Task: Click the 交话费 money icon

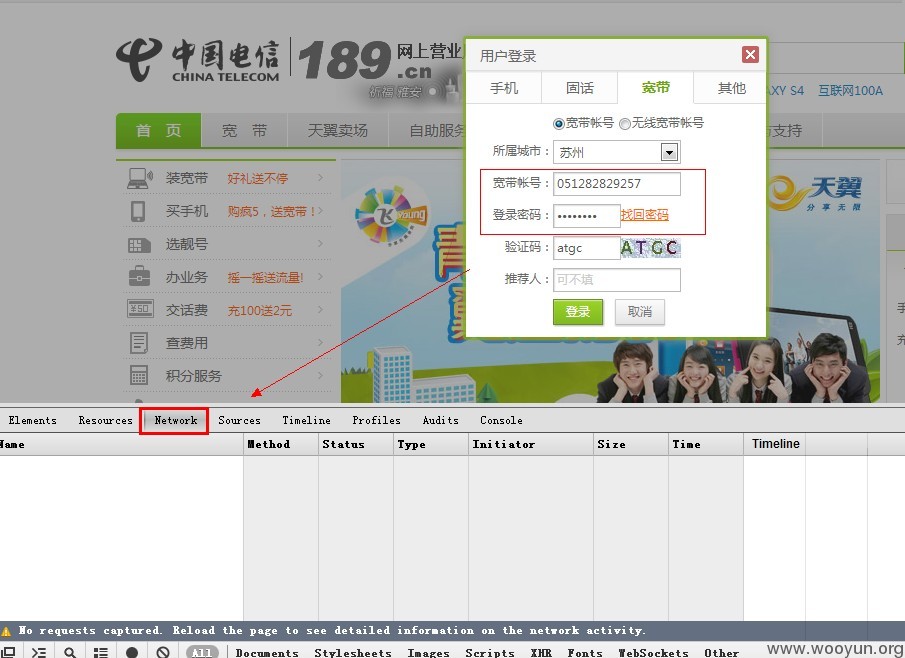Action: (x=140, y=309)
